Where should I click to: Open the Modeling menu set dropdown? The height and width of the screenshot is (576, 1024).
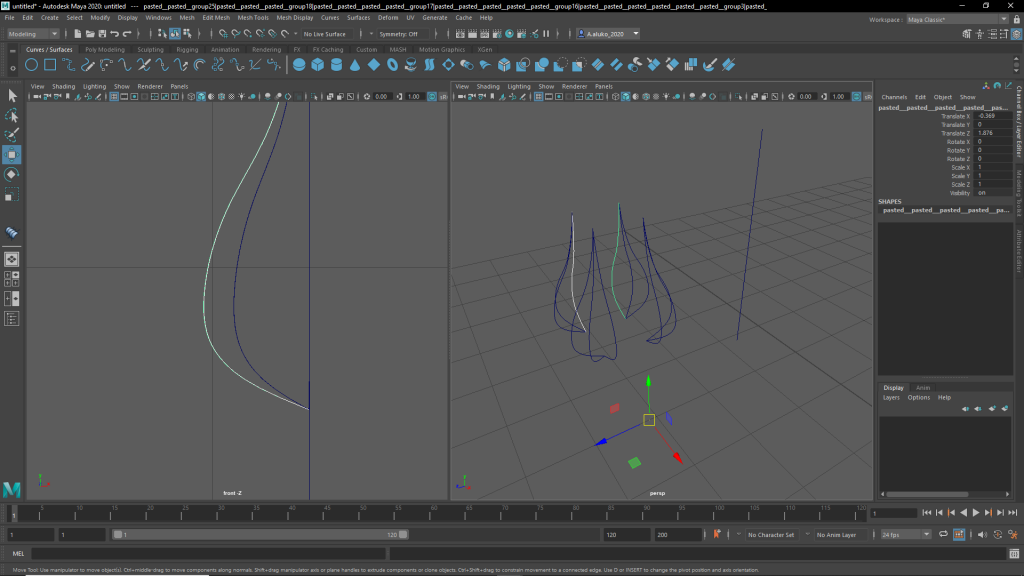pos(34,34)
